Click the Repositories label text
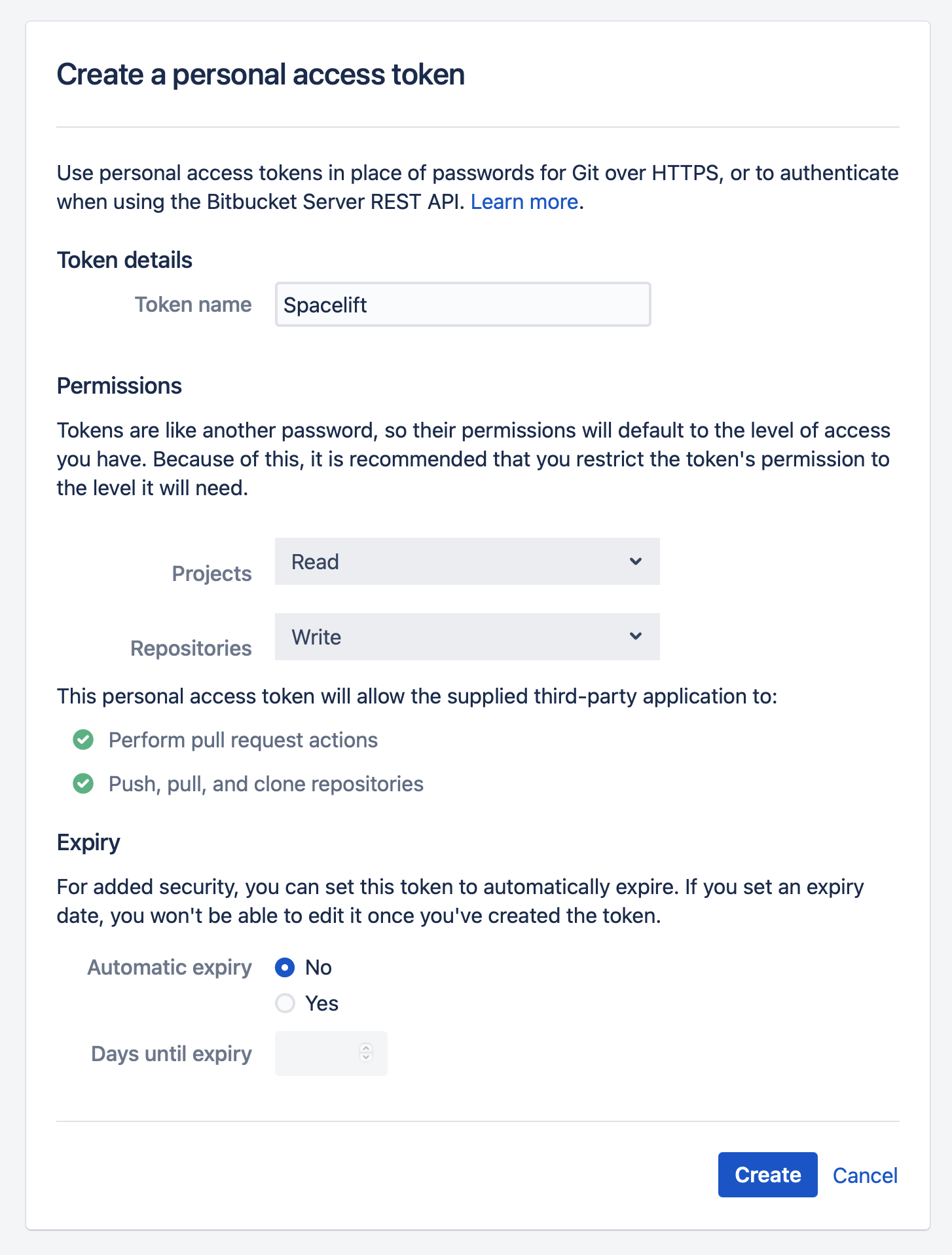The image size is (952, 1255). click(191, 648)
